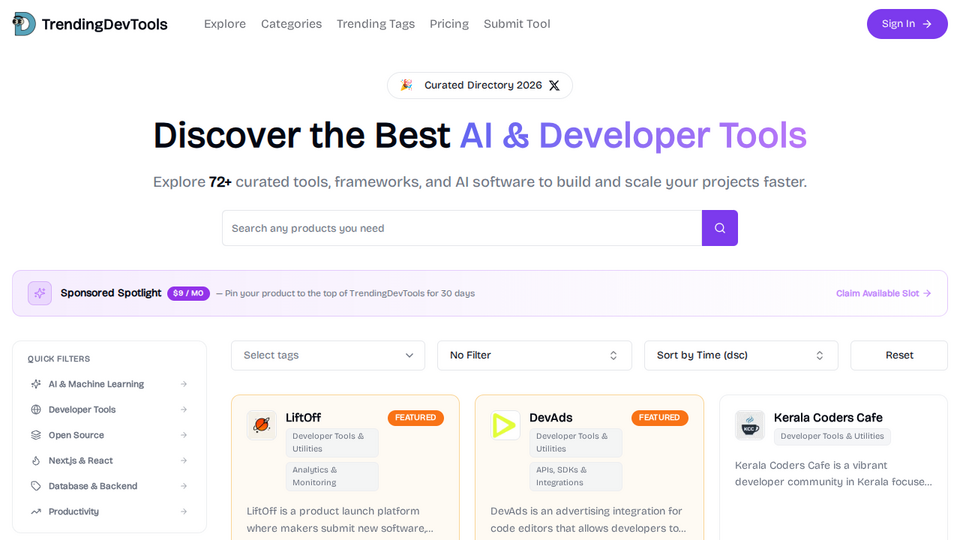This screenshot has height=540, width=960.
Task: Open the Kerala Coders Cafe card title
Action: tap(828, 418)
